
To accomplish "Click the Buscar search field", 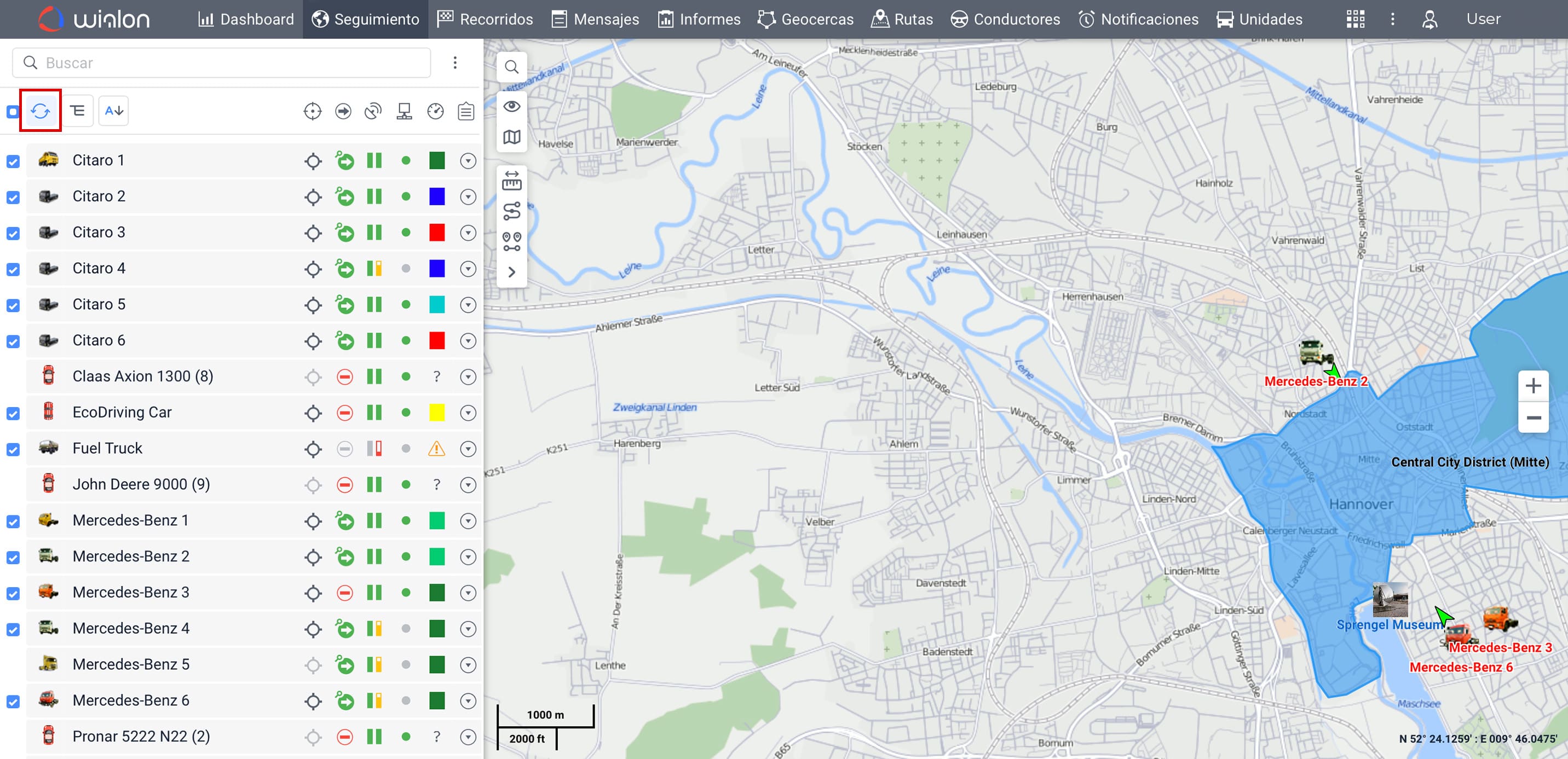I will [x=222, y=62].
